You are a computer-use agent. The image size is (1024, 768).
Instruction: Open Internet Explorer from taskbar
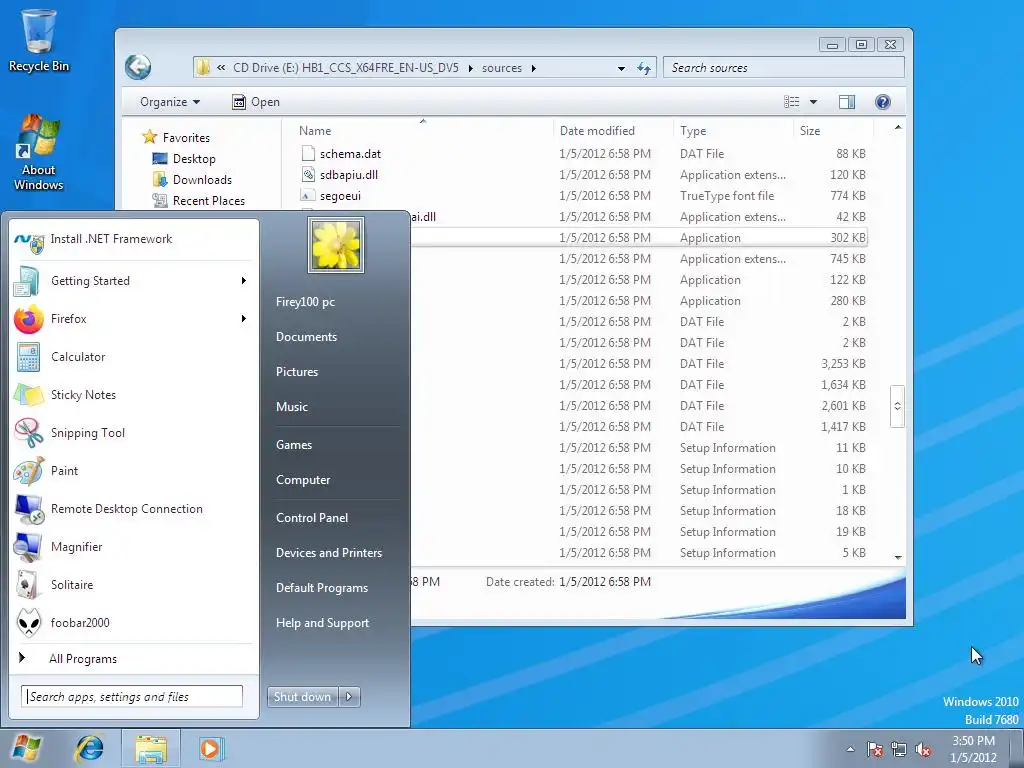click(89, 748)
